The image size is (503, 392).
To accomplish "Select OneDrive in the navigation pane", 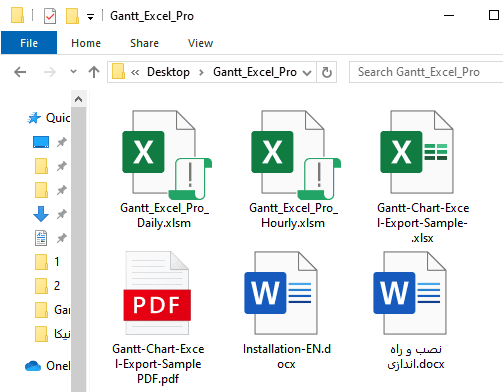I will click(48, 366).
